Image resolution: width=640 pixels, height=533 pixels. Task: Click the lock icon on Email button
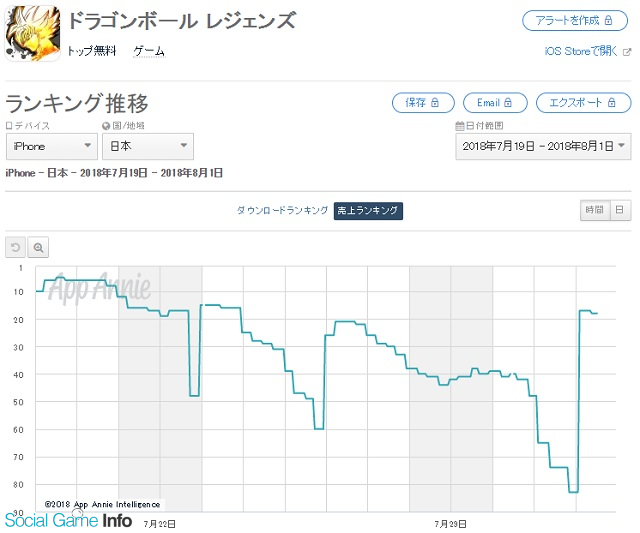click(x=507, y=102)
